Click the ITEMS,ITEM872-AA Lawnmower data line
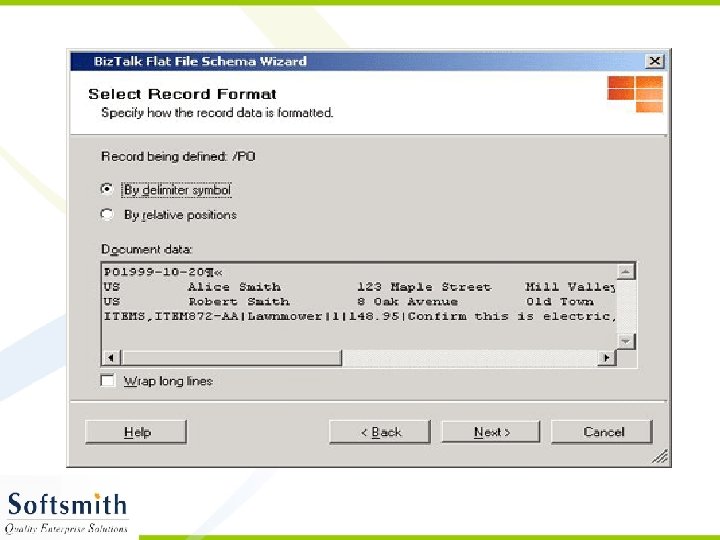The height and width of the screenshot is (540, 720). 359,316
